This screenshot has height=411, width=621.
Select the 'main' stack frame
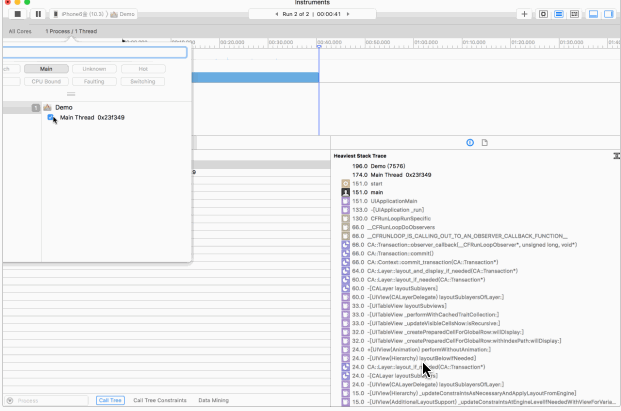(377, 192)
